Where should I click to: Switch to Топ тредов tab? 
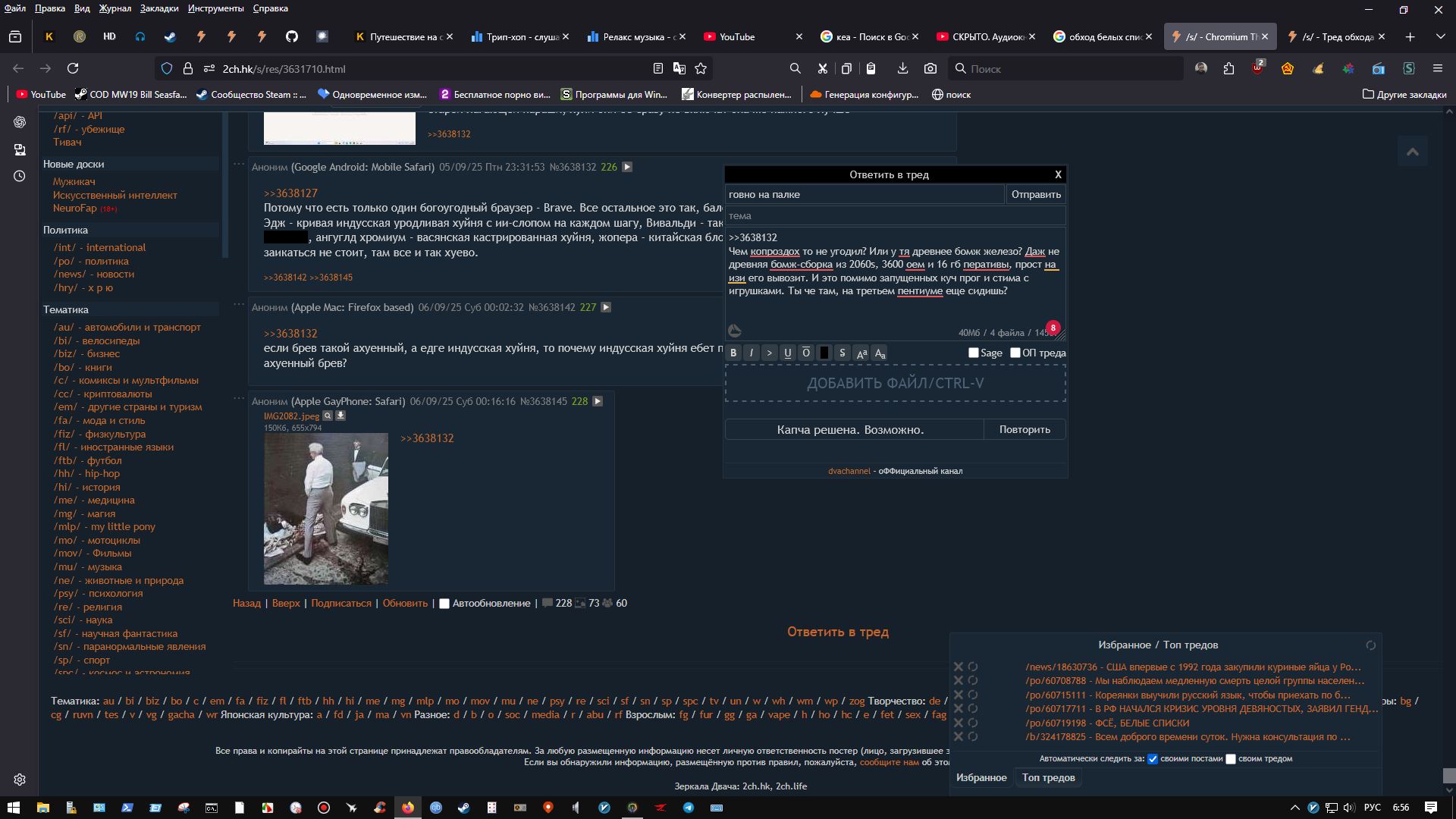[1048, 777]
